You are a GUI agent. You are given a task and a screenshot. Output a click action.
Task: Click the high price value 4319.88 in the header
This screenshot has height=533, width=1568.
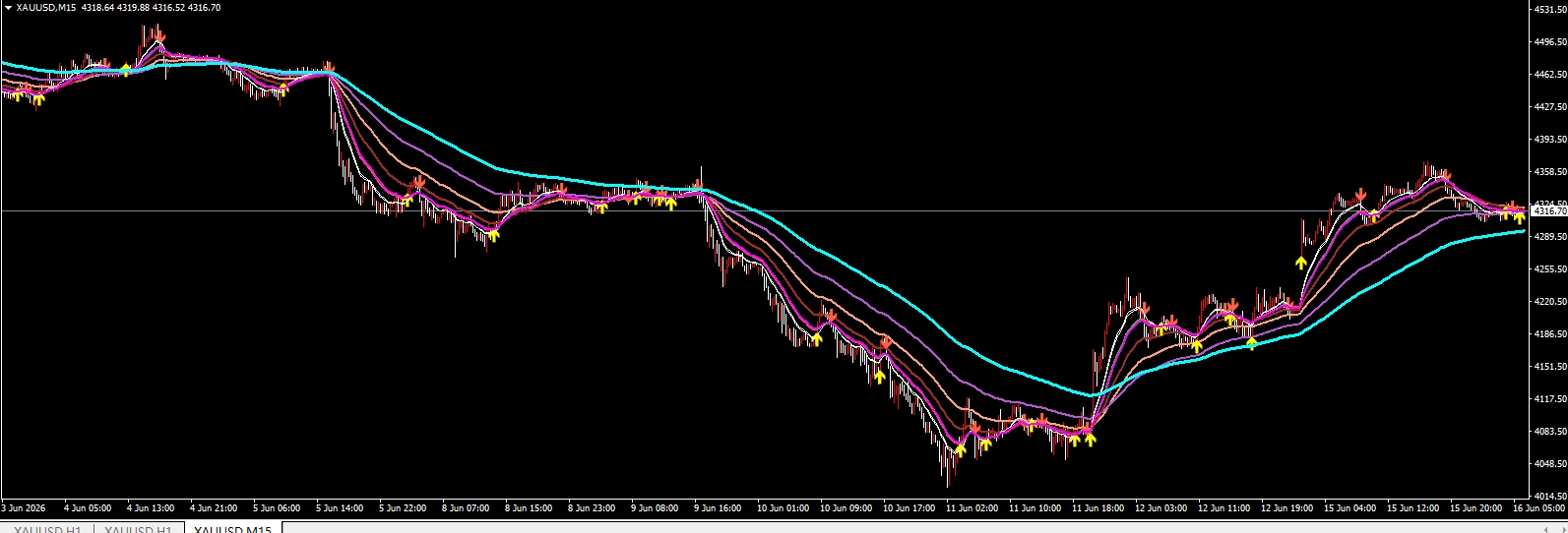coord(134,8)
